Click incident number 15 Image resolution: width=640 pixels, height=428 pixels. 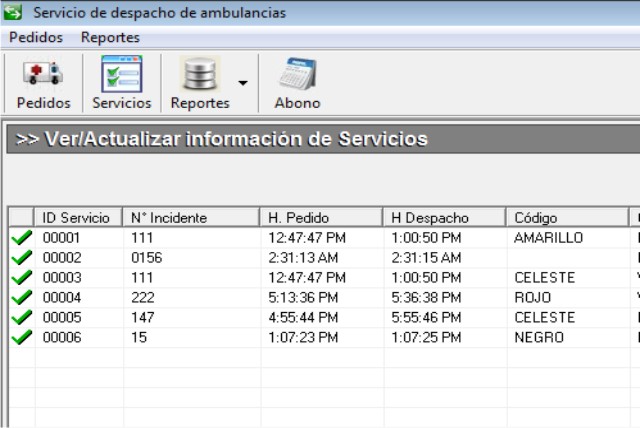[139, 337]
